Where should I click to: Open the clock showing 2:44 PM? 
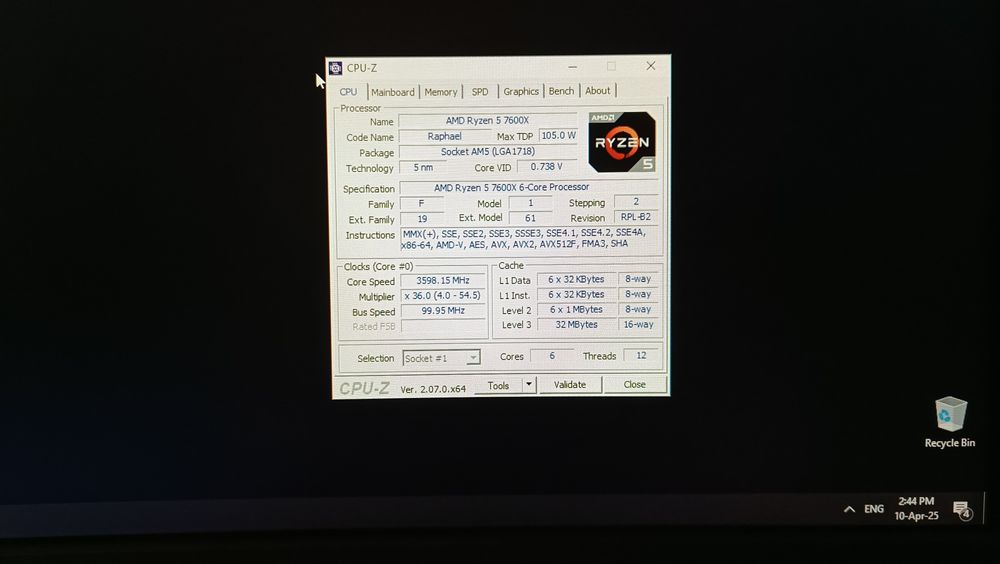(x=916, y=508)
